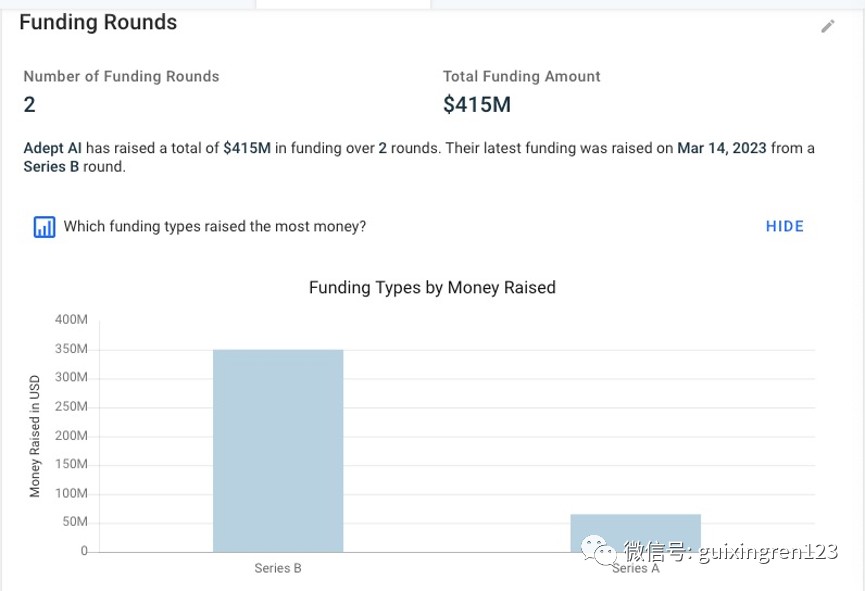The height and width of the screenshot is (591, 866).
Task: Click the Number of Funding Rounds label
Action: click(121, 76)
